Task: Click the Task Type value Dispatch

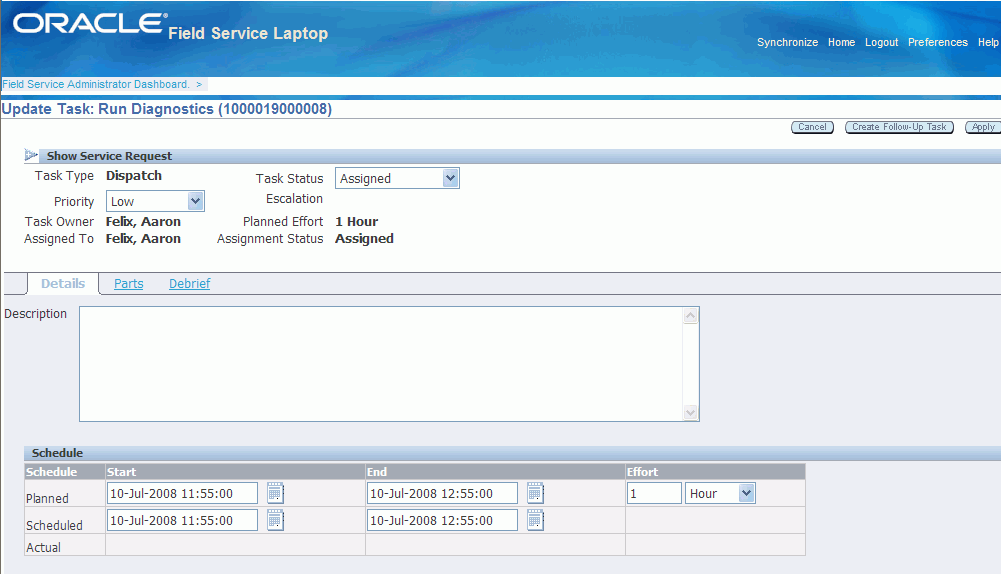Action: tap(133, 176)
